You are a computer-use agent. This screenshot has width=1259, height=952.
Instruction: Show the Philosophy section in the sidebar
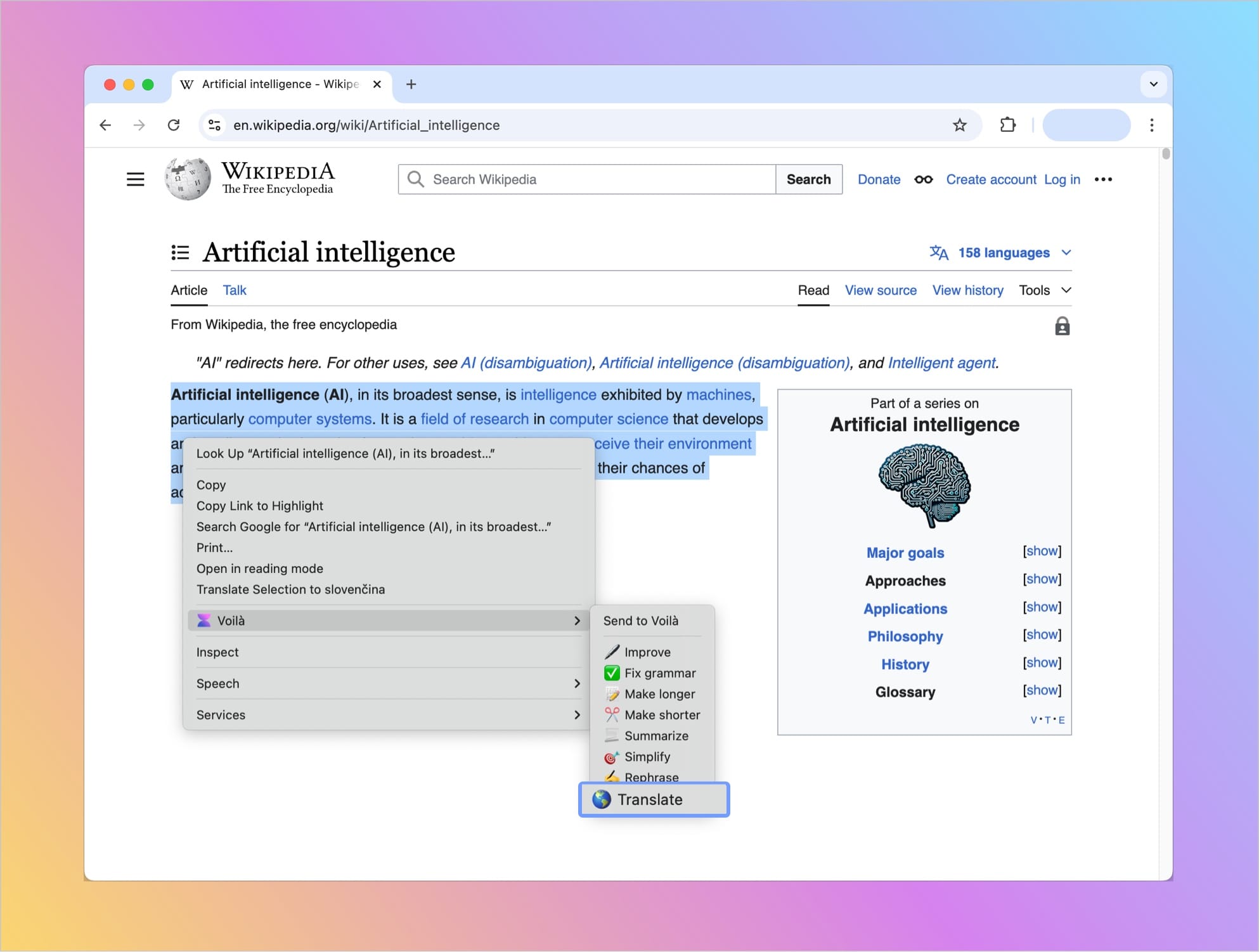pos(1042,634)
